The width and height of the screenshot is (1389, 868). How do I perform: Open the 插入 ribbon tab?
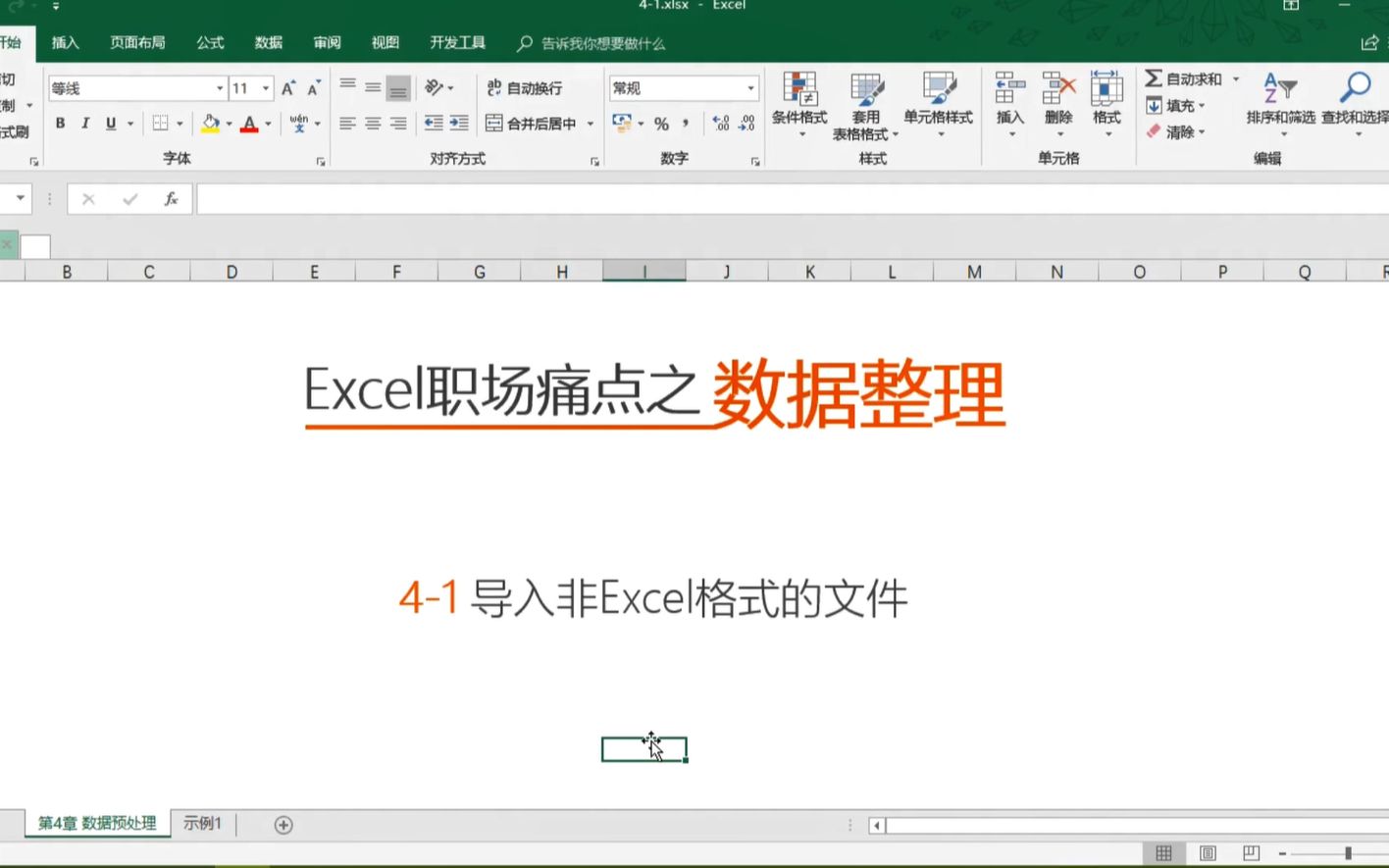pyautogui.click(x=66, y=43)
